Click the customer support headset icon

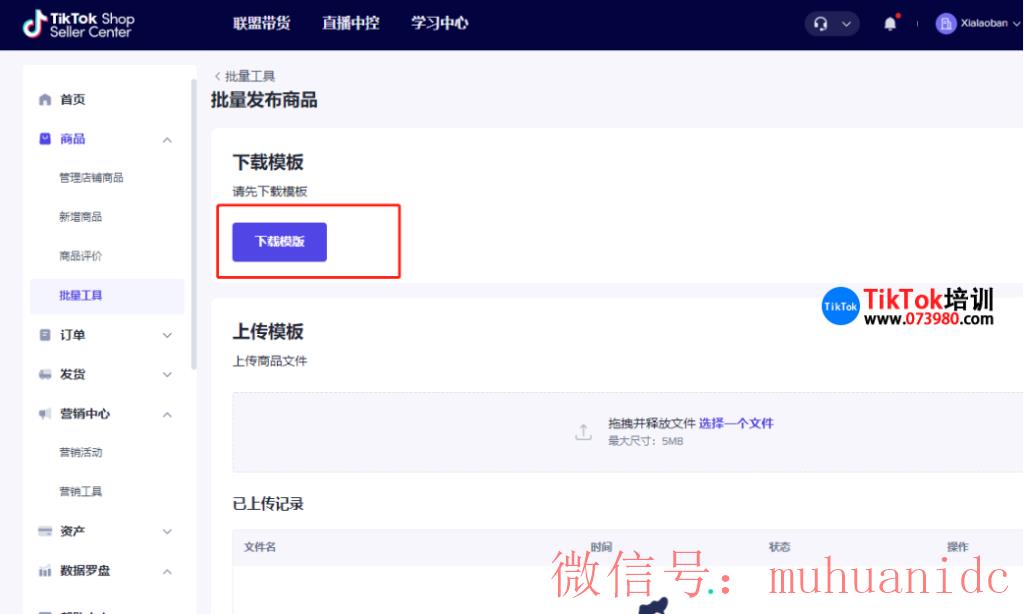[x=821, y=22]
